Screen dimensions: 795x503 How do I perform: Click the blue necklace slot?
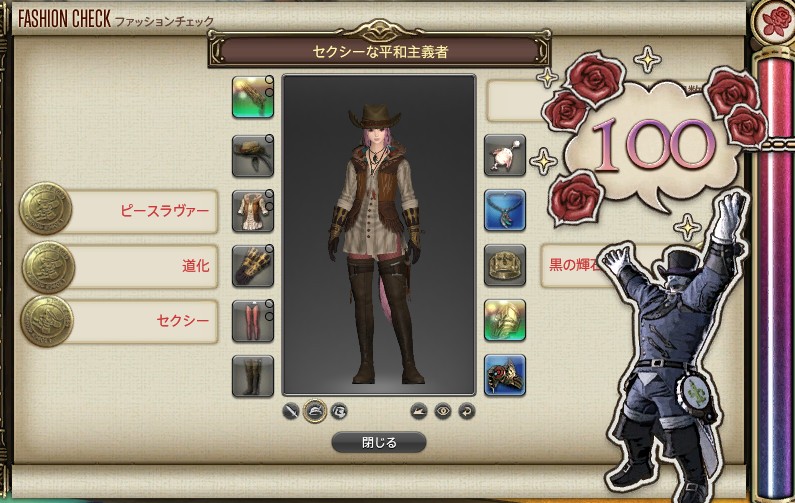(504, 211)
